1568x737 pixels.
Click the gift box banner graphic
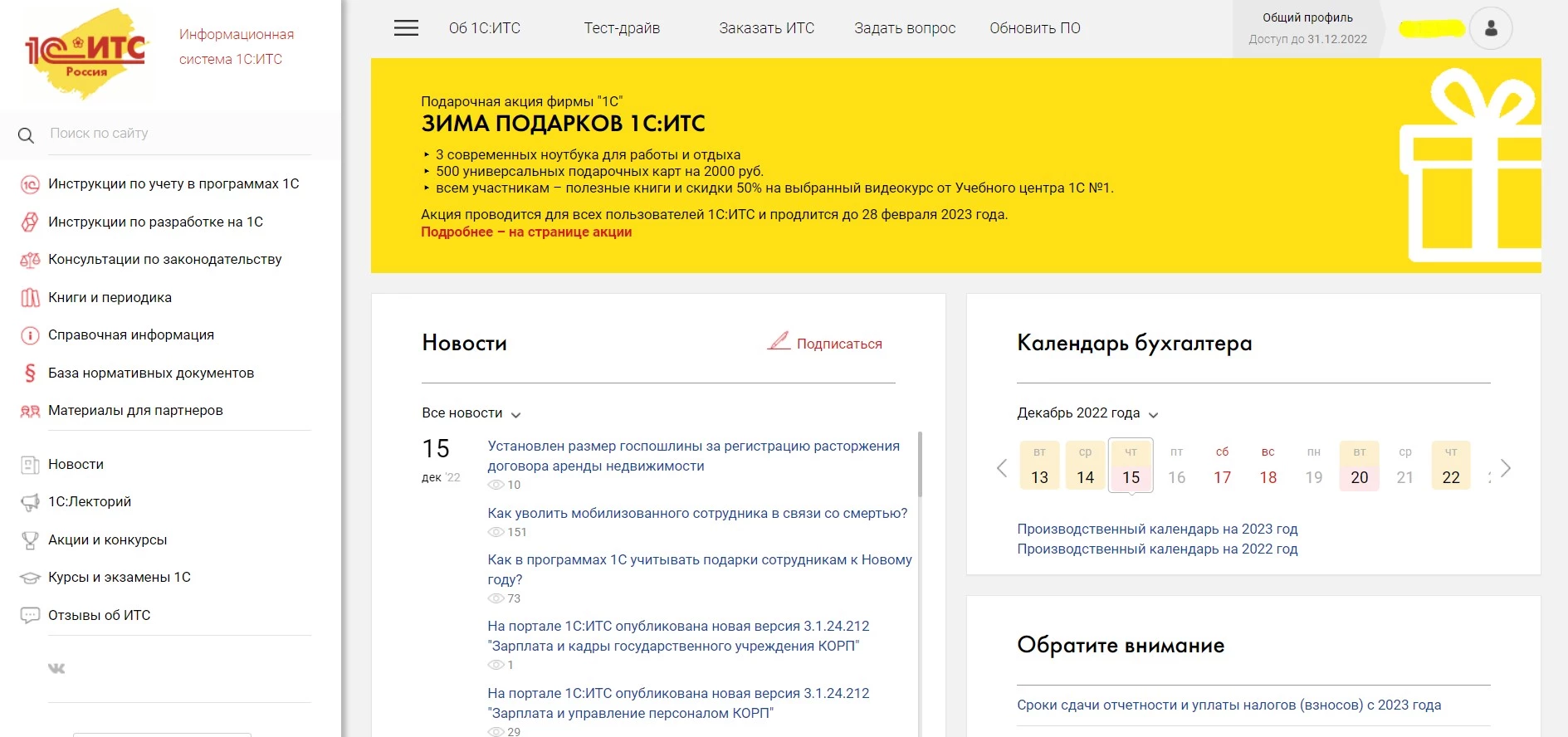1470,166
